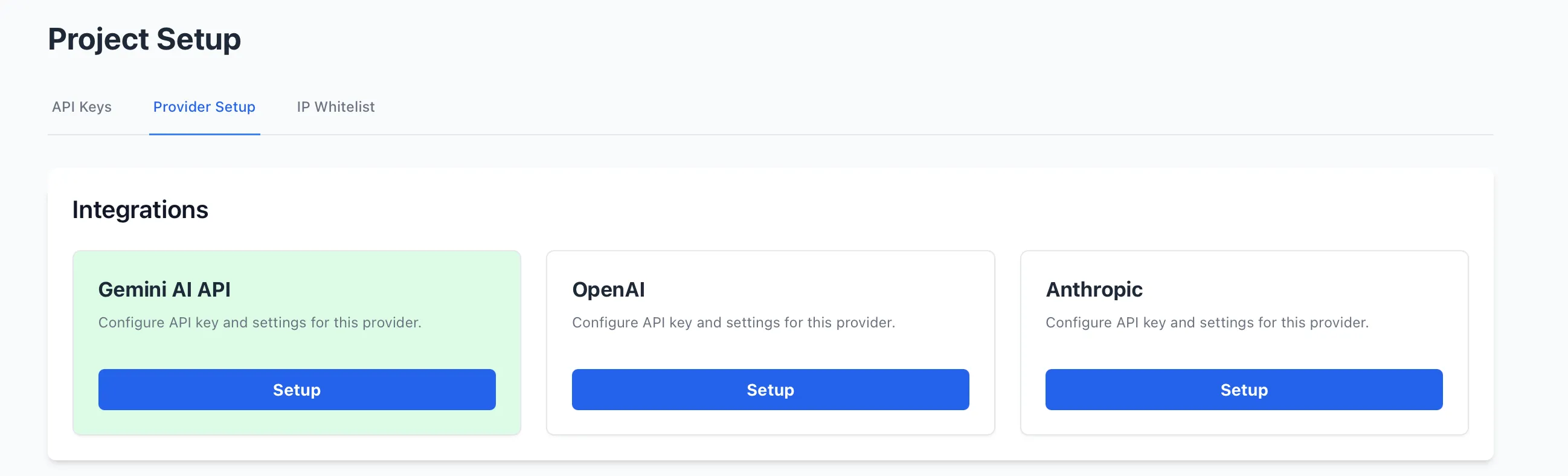Open the IP Whitelist tab
Image resolution: width=1568 pixels, height=476 pixels.
335,107
